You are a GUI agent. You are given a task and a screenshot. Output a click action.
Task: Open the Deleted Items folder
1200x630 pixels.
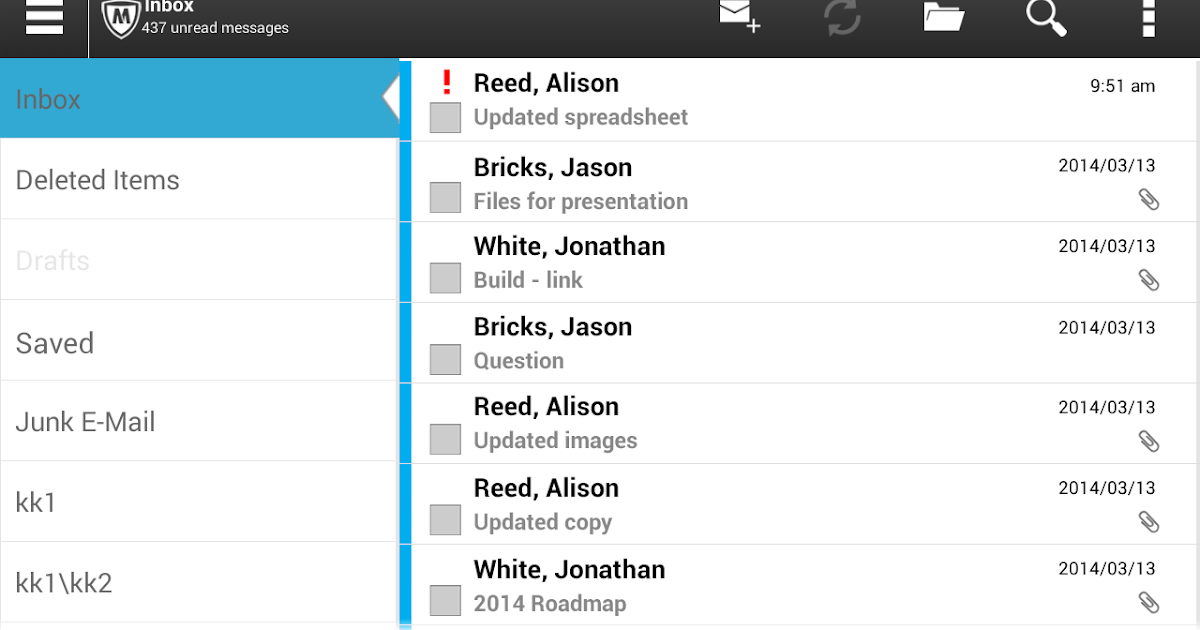click(x=98, y=180)
